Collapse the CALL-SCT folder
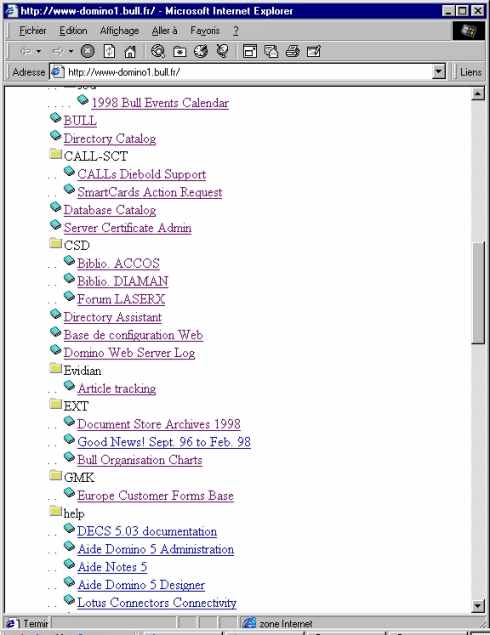 [x=55, y=154]
